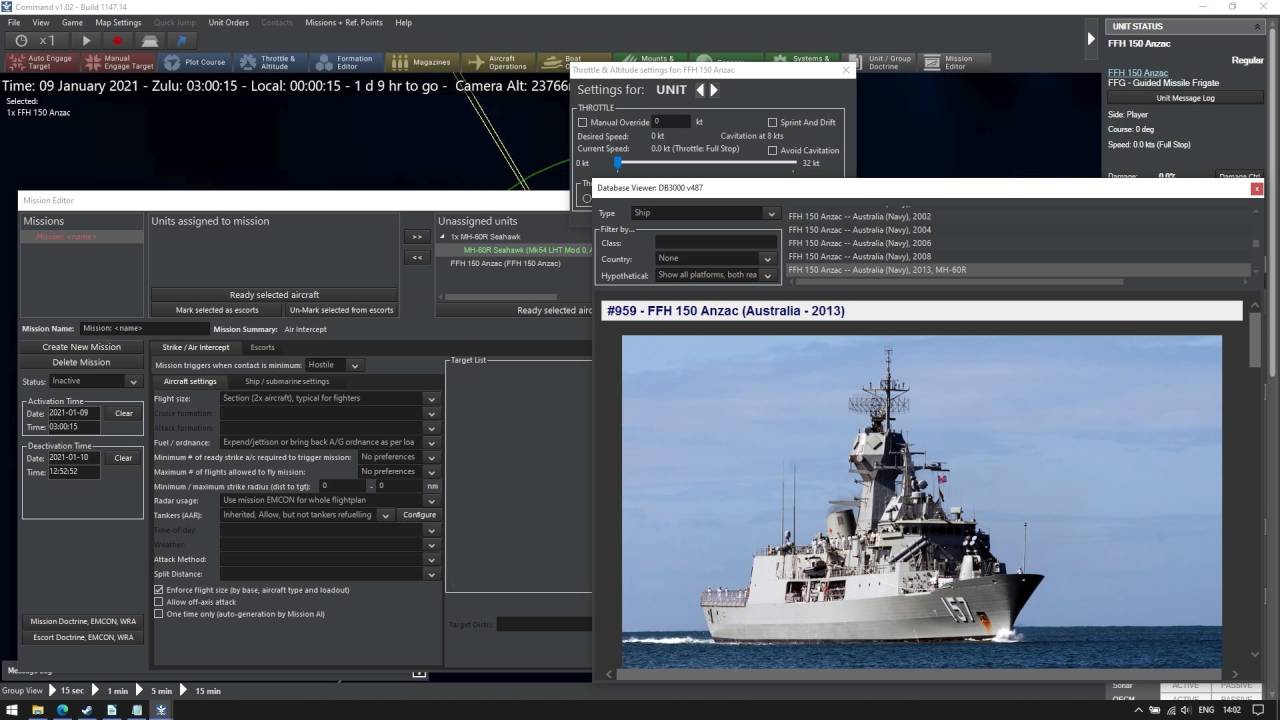
Task: Open Unit / Group Doctrine
Action: coord(880,62)
